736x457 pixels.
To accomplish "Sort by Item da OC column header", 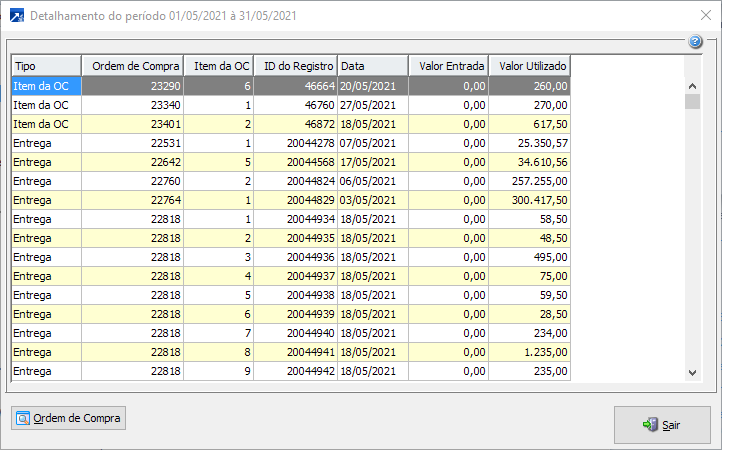I will tap(221, 66).
